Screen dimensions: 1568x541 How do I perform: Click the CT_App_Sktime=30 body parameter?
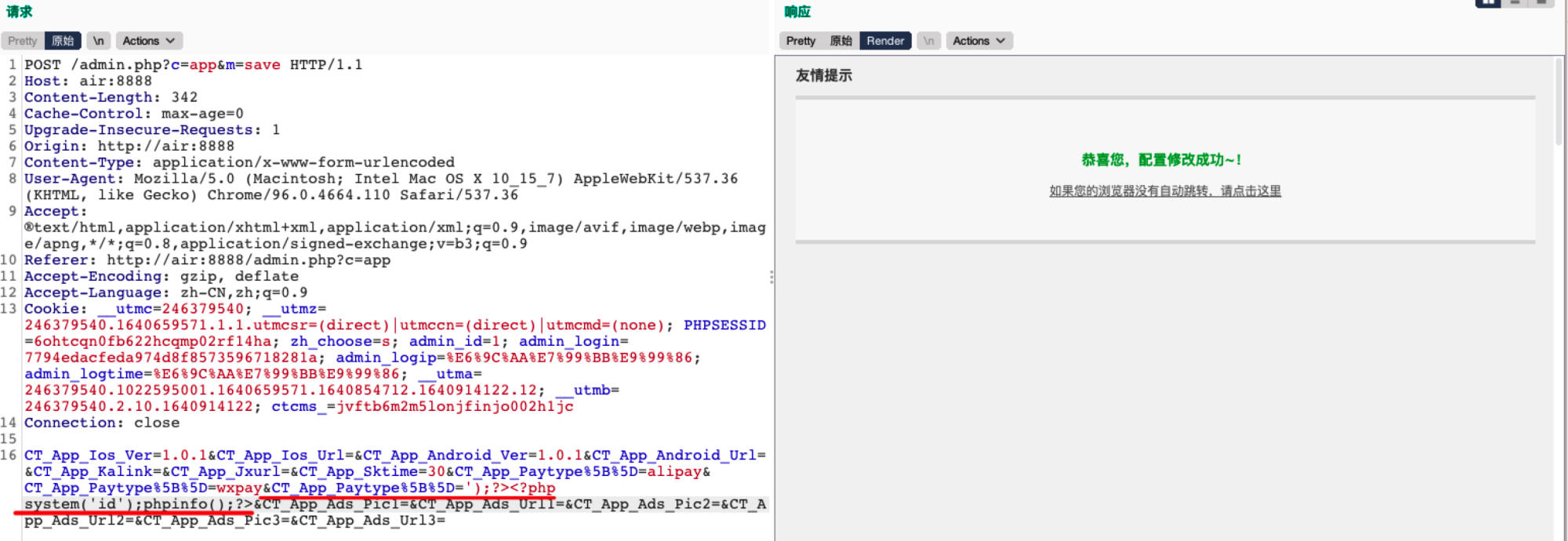coord(372,471)
